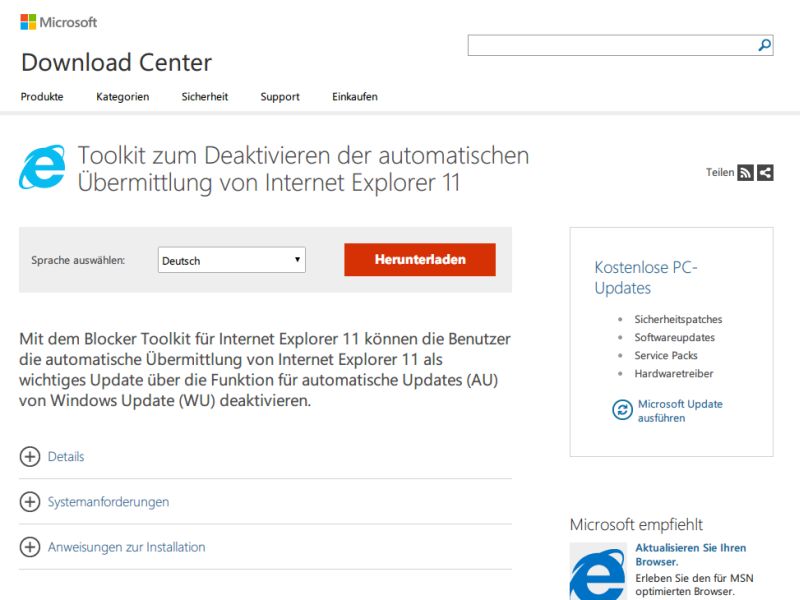Click the Internet Explorer thumbnail under Microsoft empfiehlt
Screen dimensions: 800x600
pyautogui.click(x=598, y=571)
